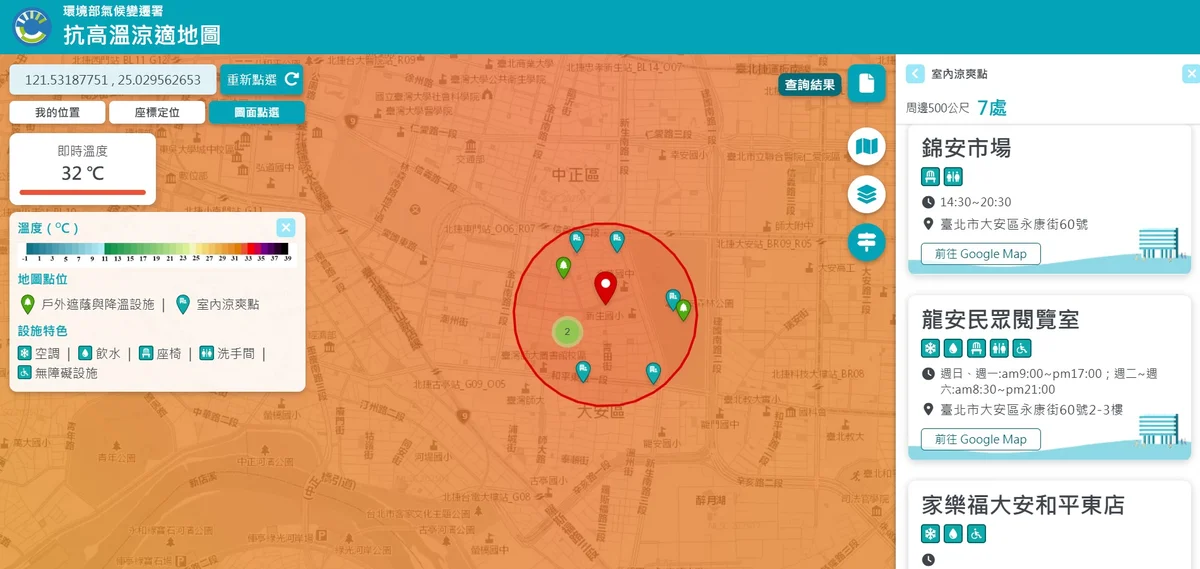Close the temperature legend panel
1200x569 pixels.
point(286,227)
